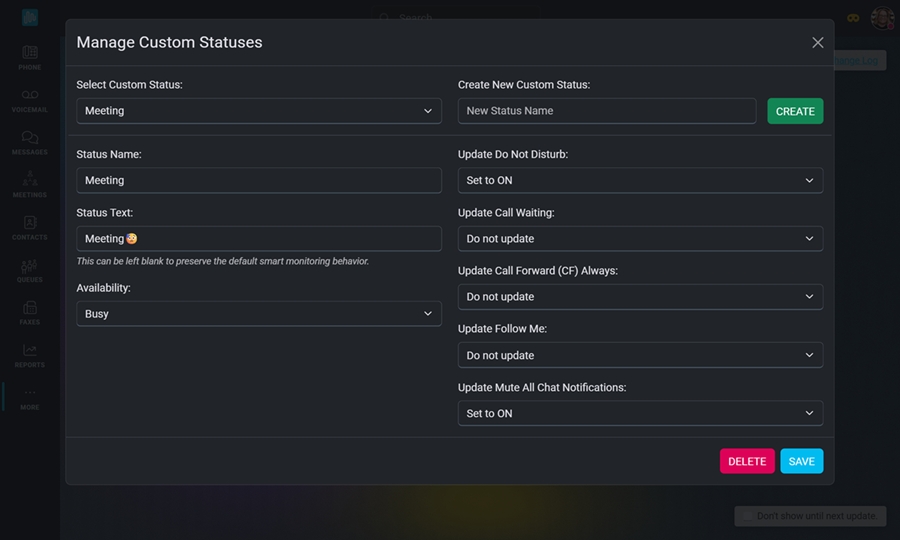Tick the 'Don't show until next update' checkbox
This screenshot has width=900, height=540.
point(747,516)
